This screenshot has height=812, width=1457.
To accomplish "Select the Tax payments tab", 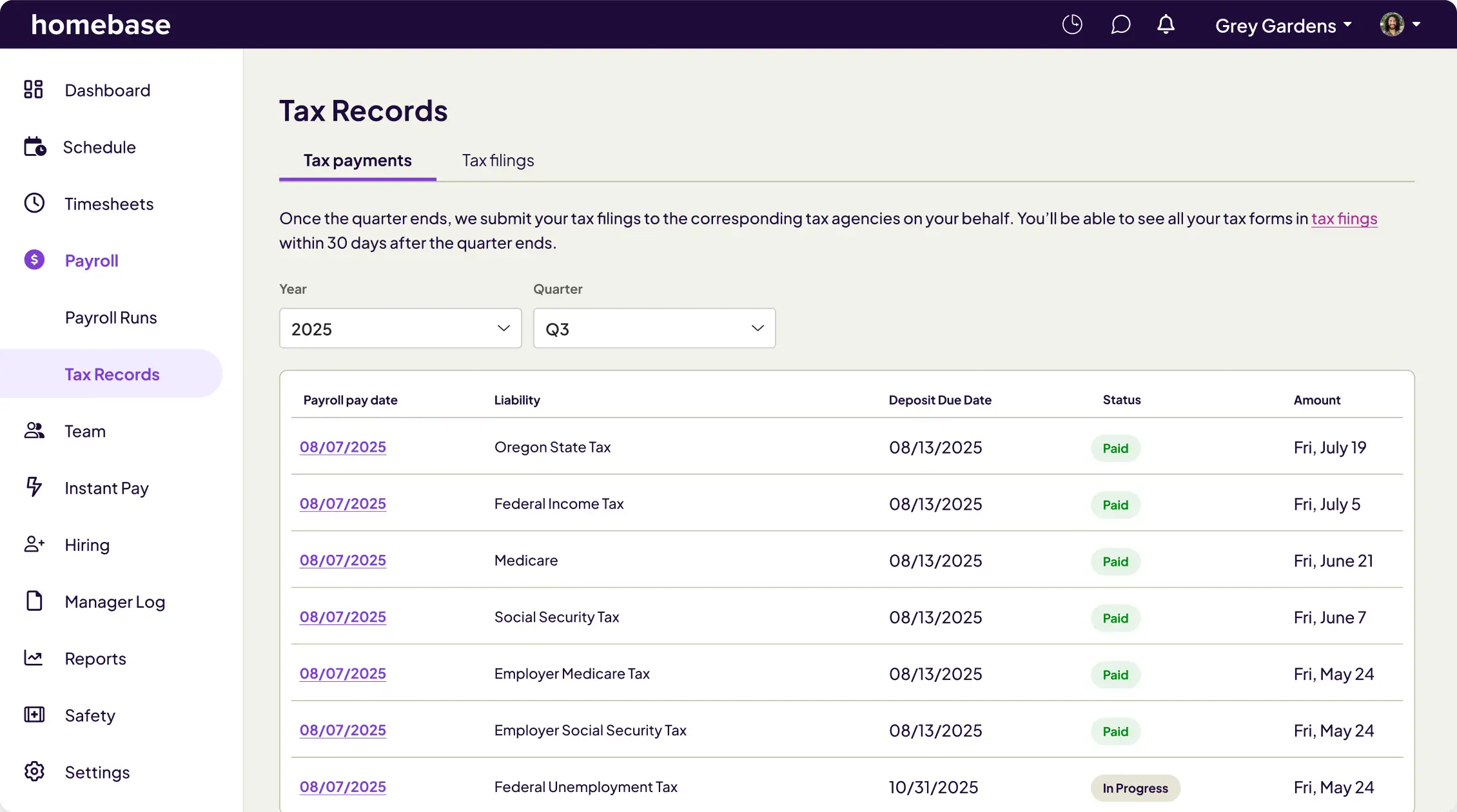I will tap(357, 160).
